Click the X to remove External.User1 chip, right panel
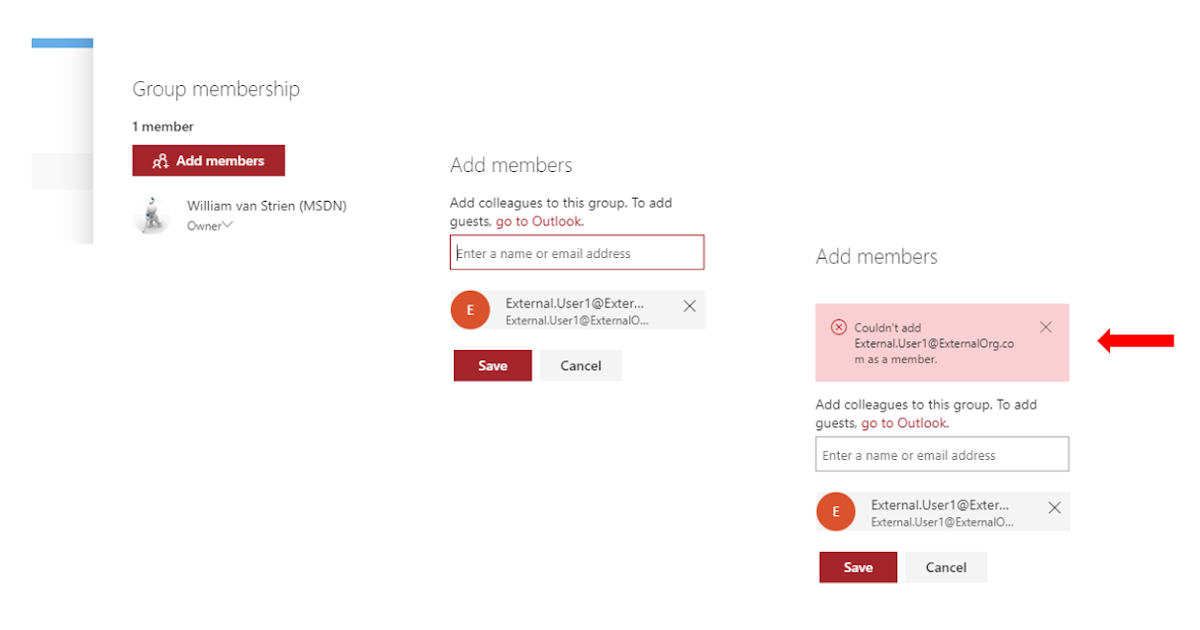 (1054, 508)
